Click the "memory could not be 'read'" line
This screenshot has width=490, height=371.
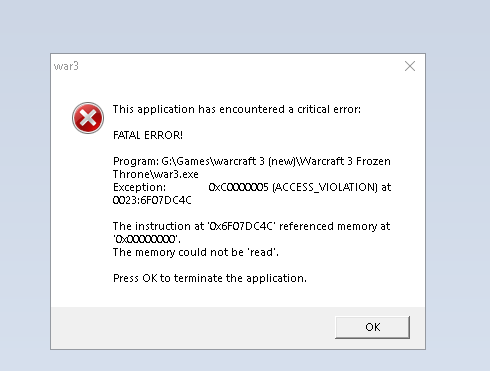point(196,252)
